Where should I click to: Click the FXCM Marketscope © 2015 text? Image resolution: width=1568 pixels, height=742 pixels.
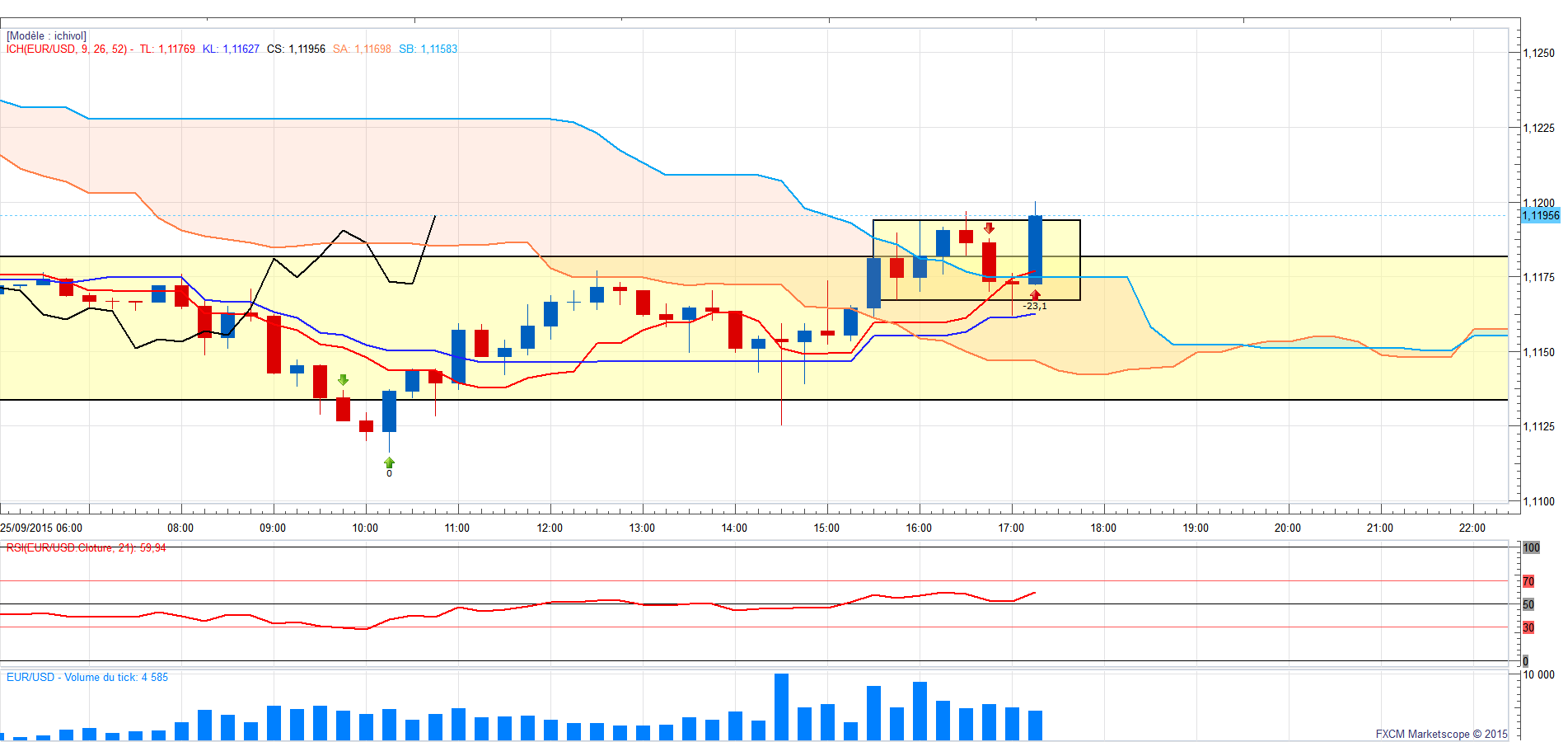(x=1440, y=734)
